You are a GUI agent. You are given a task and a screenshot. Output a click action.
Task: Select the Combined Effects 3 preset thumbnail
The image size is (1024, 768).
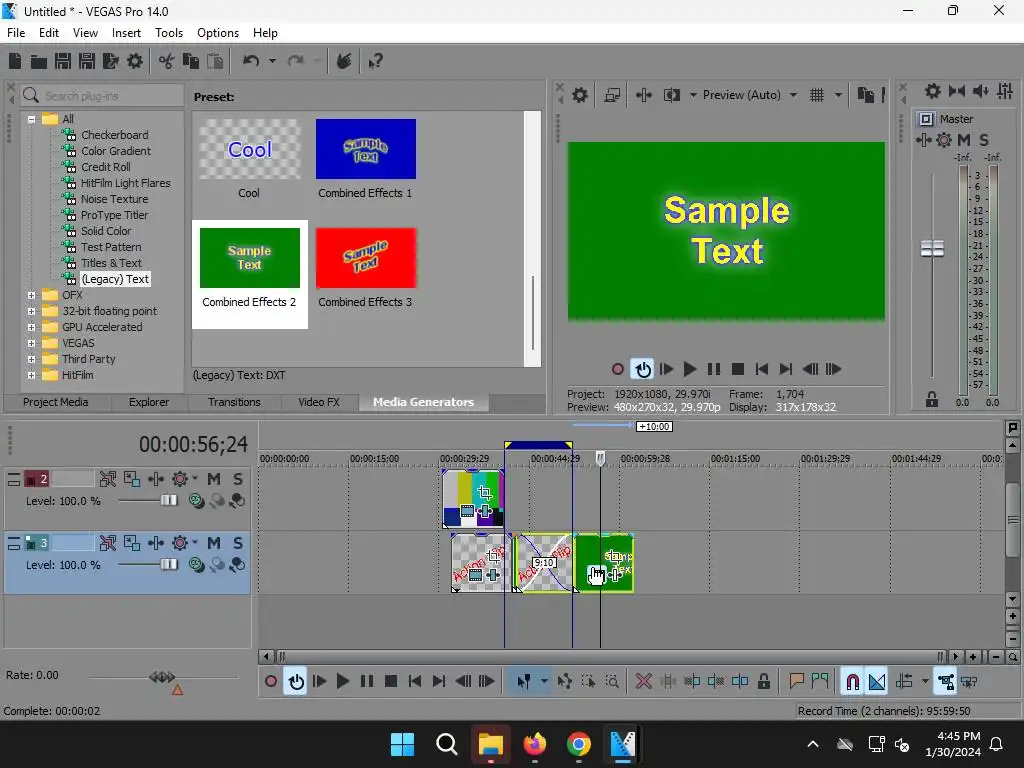[x=366, y=258]
